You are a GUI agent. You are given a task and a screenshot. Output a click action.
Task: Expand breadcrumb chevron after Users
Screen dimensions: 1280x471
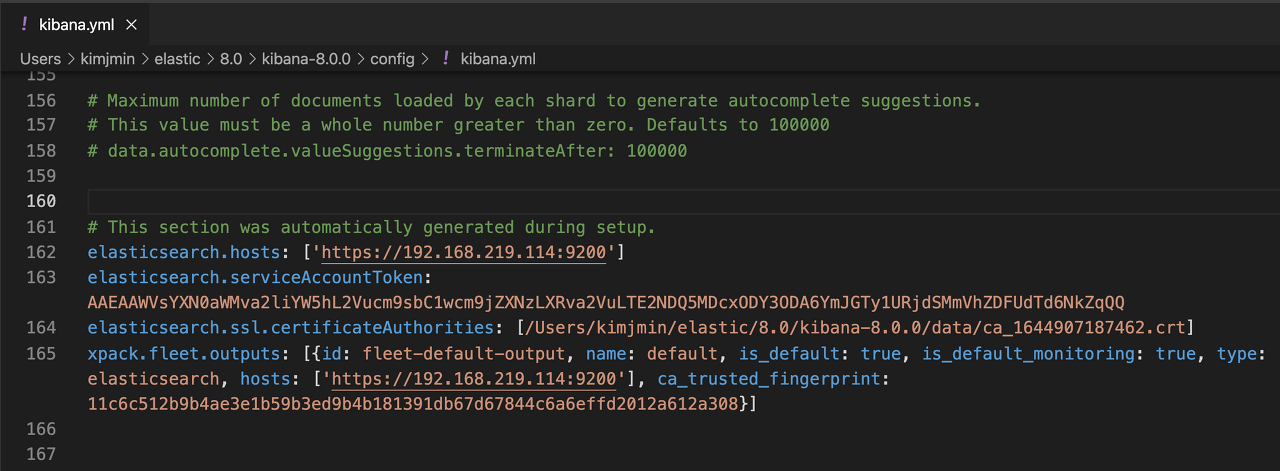[x=69, y=59]
